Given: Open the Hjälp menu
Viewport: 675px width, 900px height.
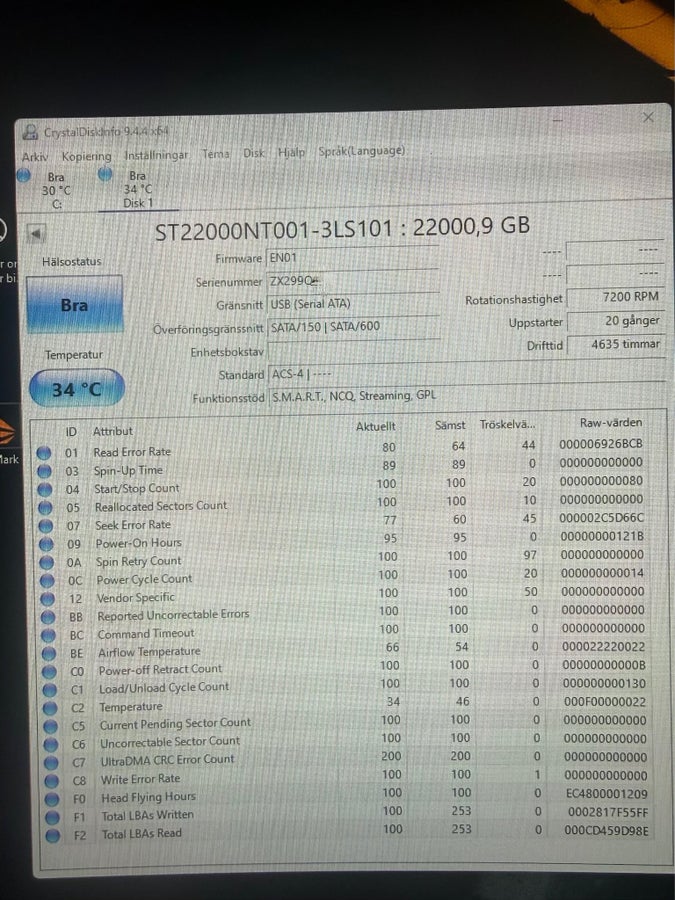Looking at the screenshot, I should click(x=291, y=153).
